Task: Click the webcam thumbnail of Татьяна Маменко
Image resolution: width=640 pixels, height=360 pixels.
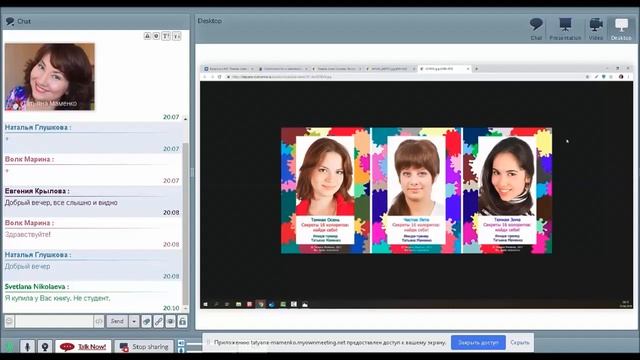Action: tap(50, 77)
